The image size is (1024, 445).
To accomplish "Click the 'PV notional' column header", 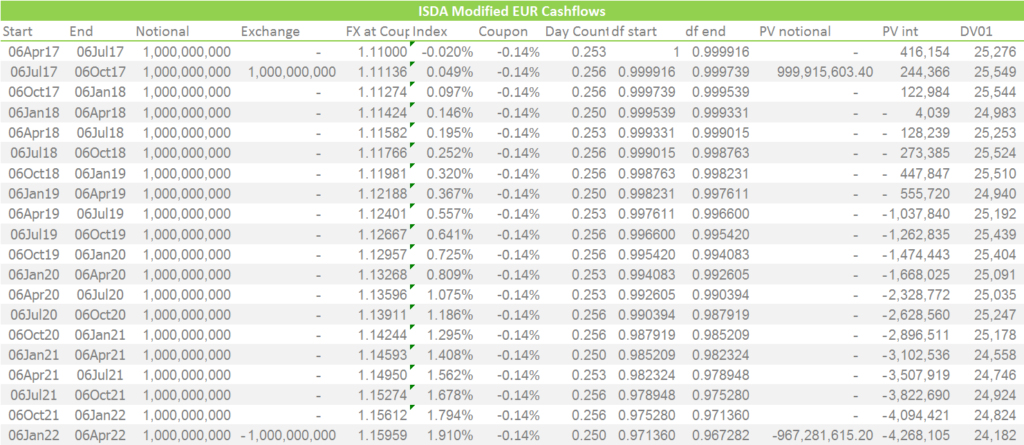I will (x=795, y=31).
